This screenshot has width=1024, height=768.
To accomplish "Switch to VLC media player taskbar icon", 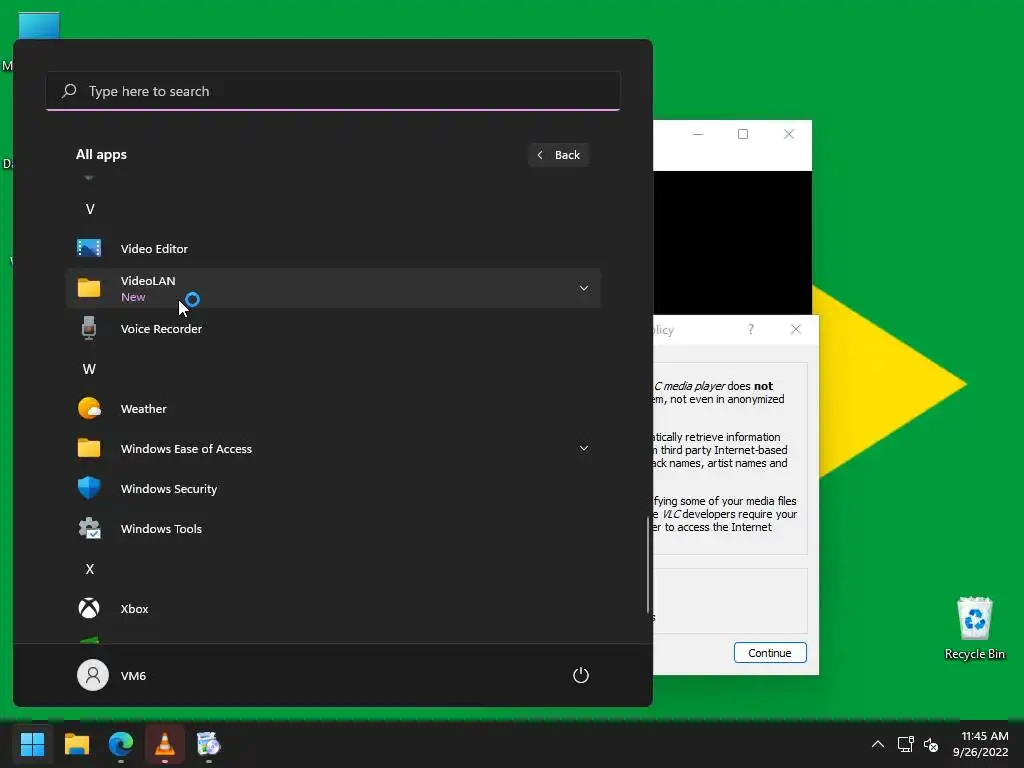I will [165, 744].
